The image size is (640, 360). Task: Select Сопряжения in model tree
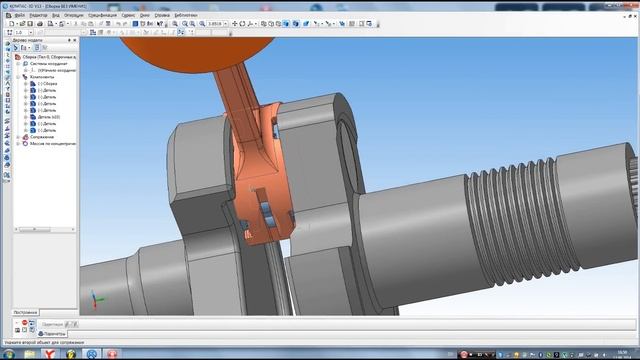click(42, 137)
